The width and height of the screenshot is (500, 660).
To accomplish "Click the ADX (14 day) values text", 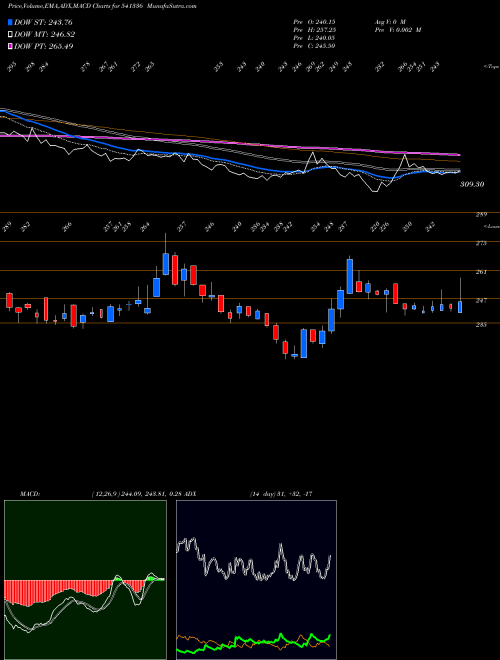I will click(x=281, y=494).
